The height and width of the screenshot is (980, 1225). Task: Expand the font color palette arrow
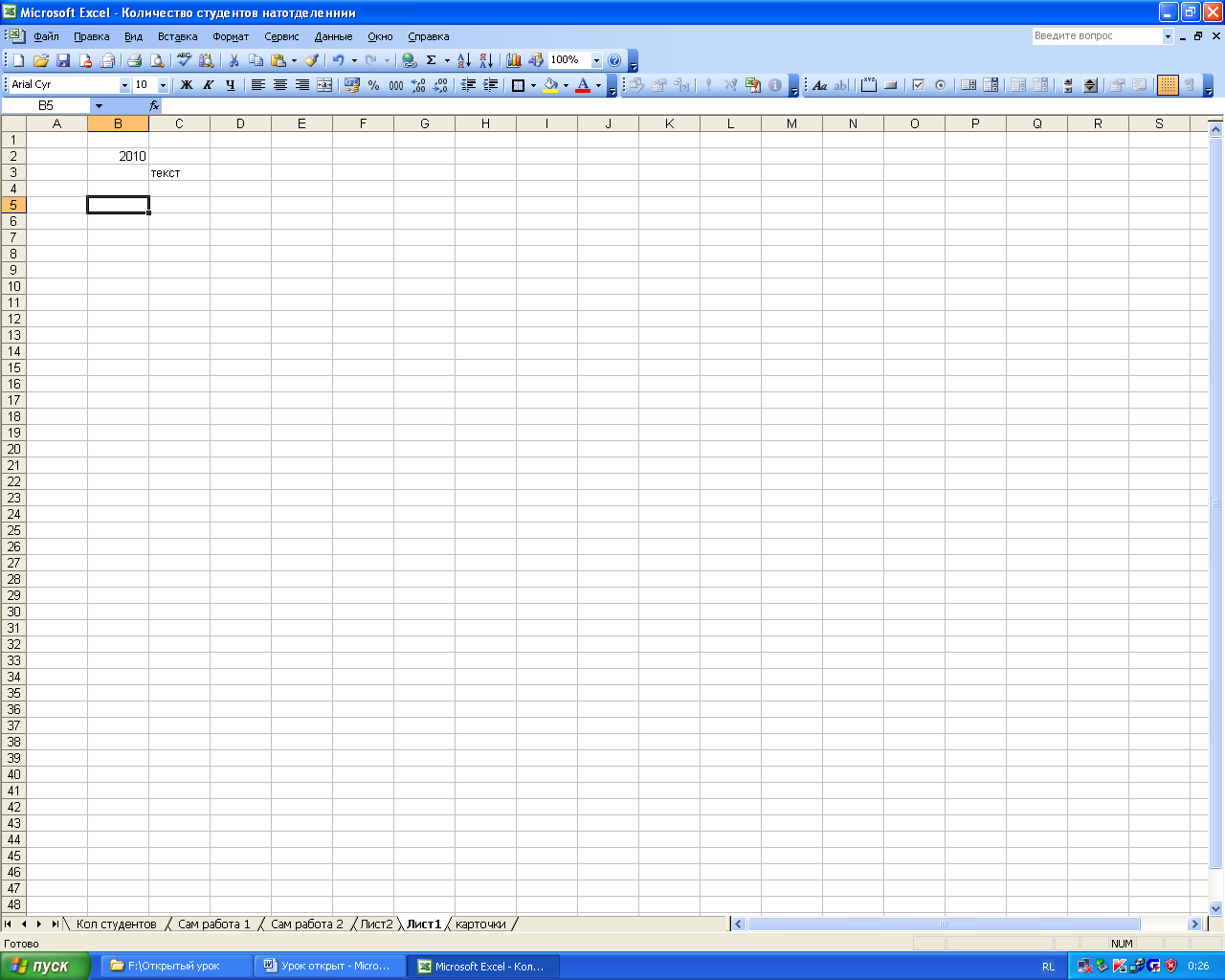pos(599,85)
